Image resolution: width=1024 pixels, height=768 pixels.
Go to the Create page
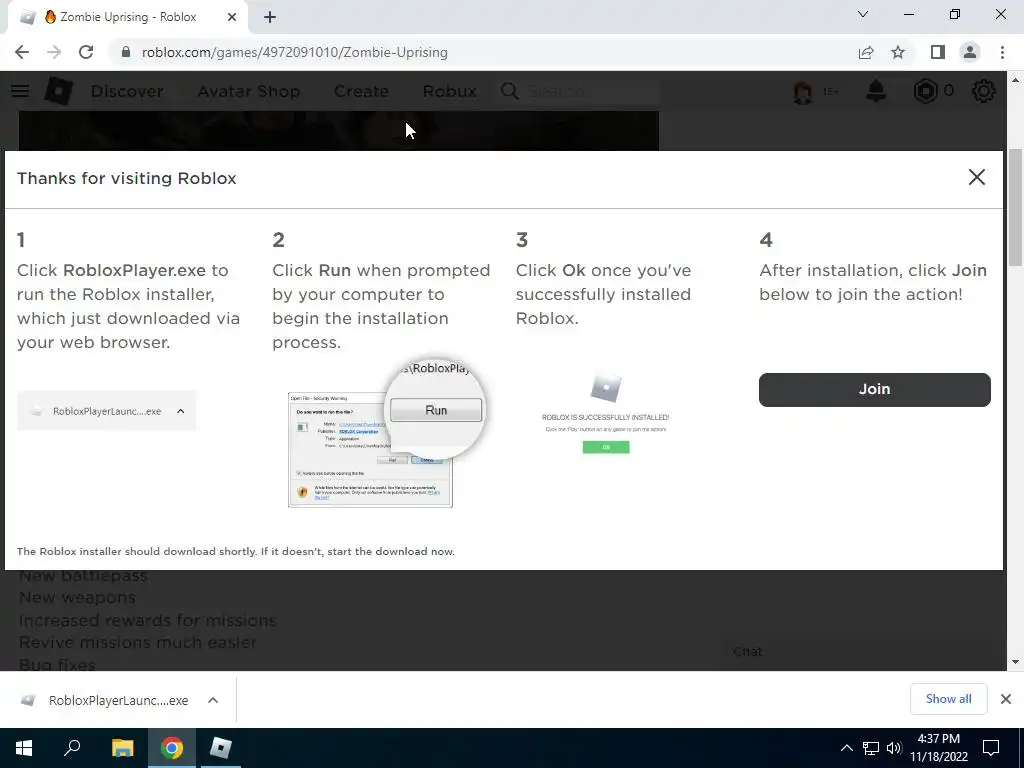(x=361, y=91)
